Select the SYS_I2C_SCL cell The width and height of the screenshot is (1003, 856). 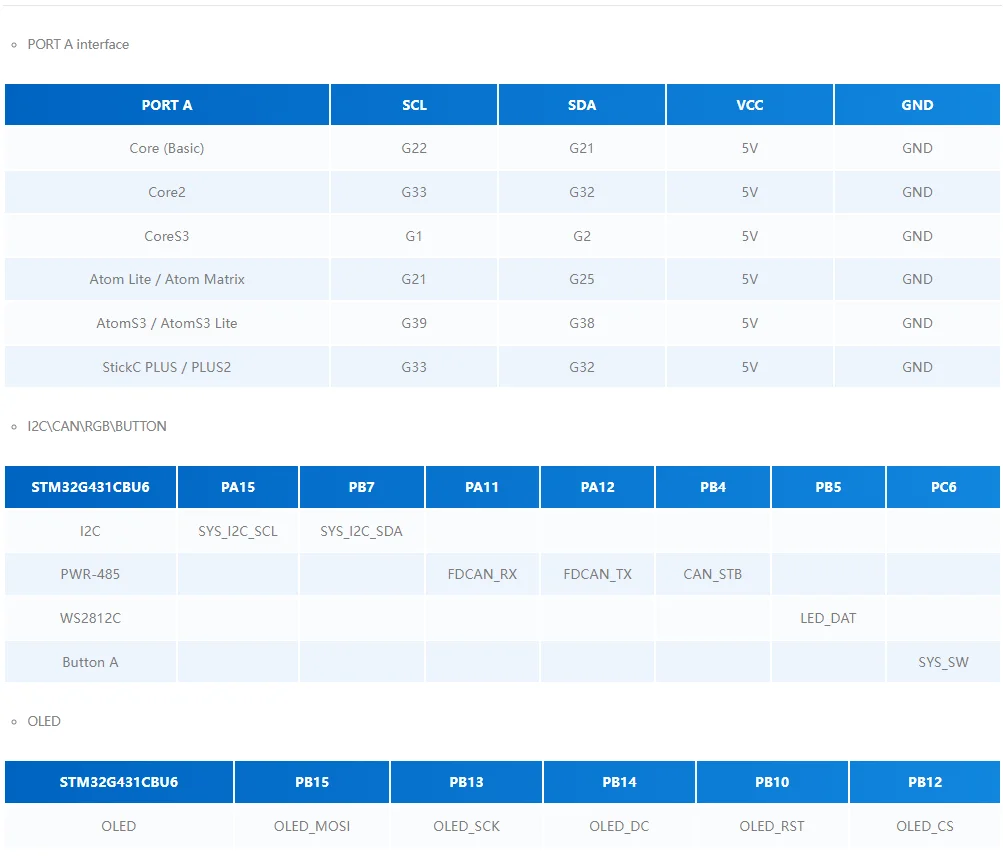(x=238, y=531)
